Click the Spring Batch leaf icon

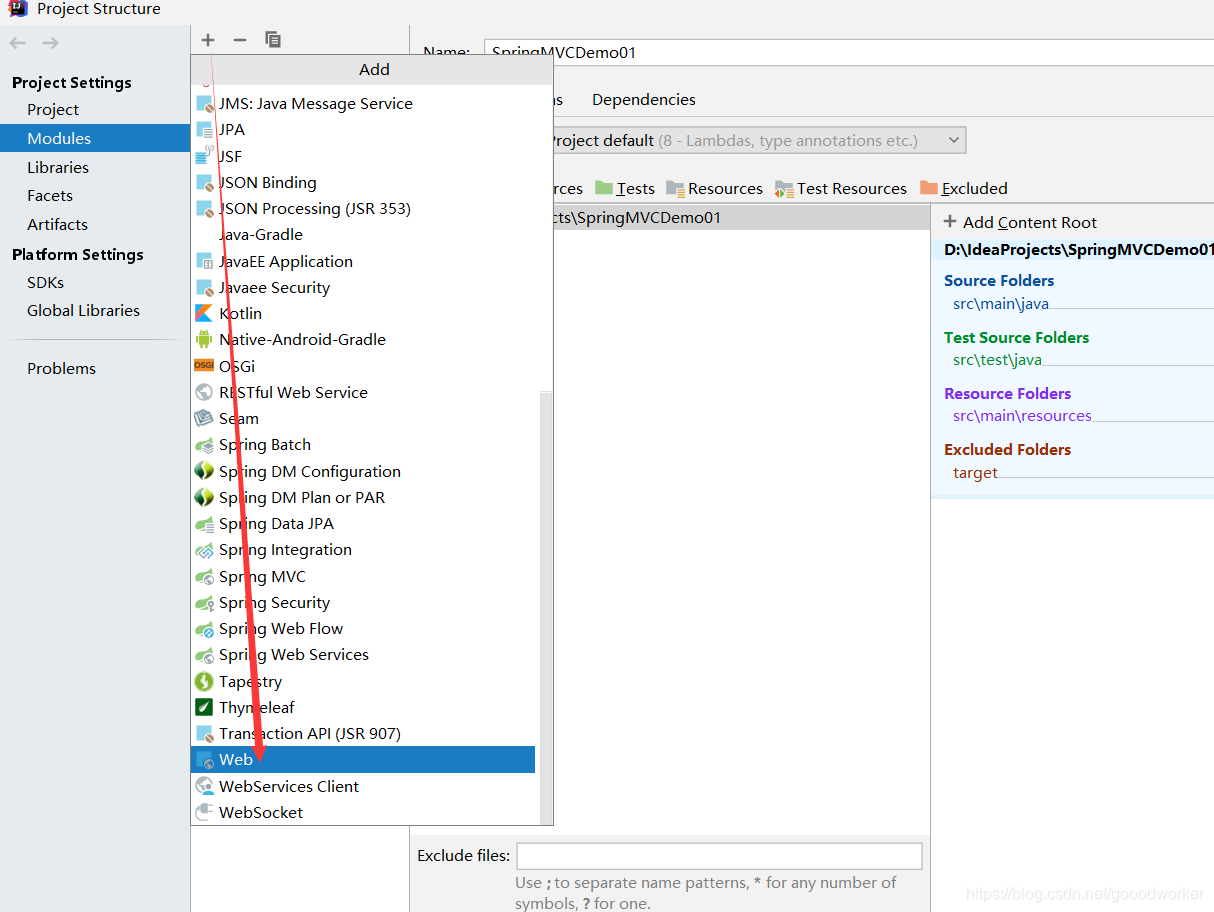[204, 444]
